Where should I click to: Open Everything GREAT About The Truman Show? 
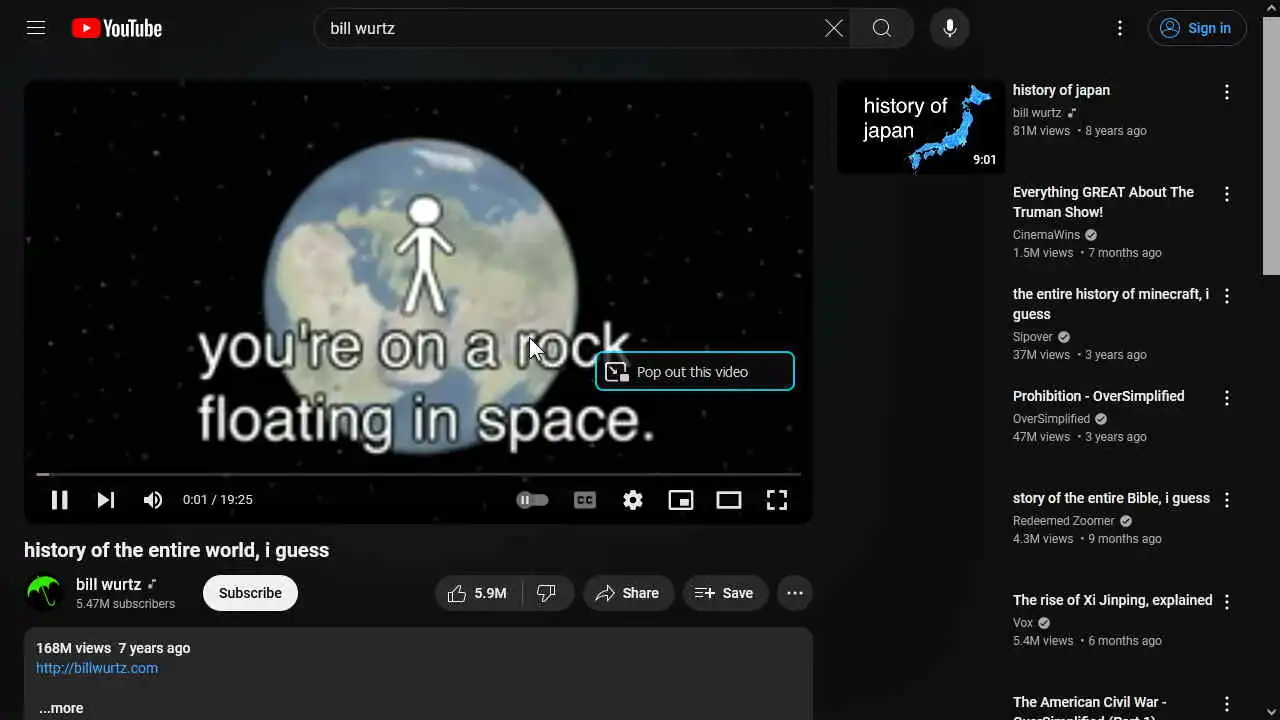tap(1103, 202)
